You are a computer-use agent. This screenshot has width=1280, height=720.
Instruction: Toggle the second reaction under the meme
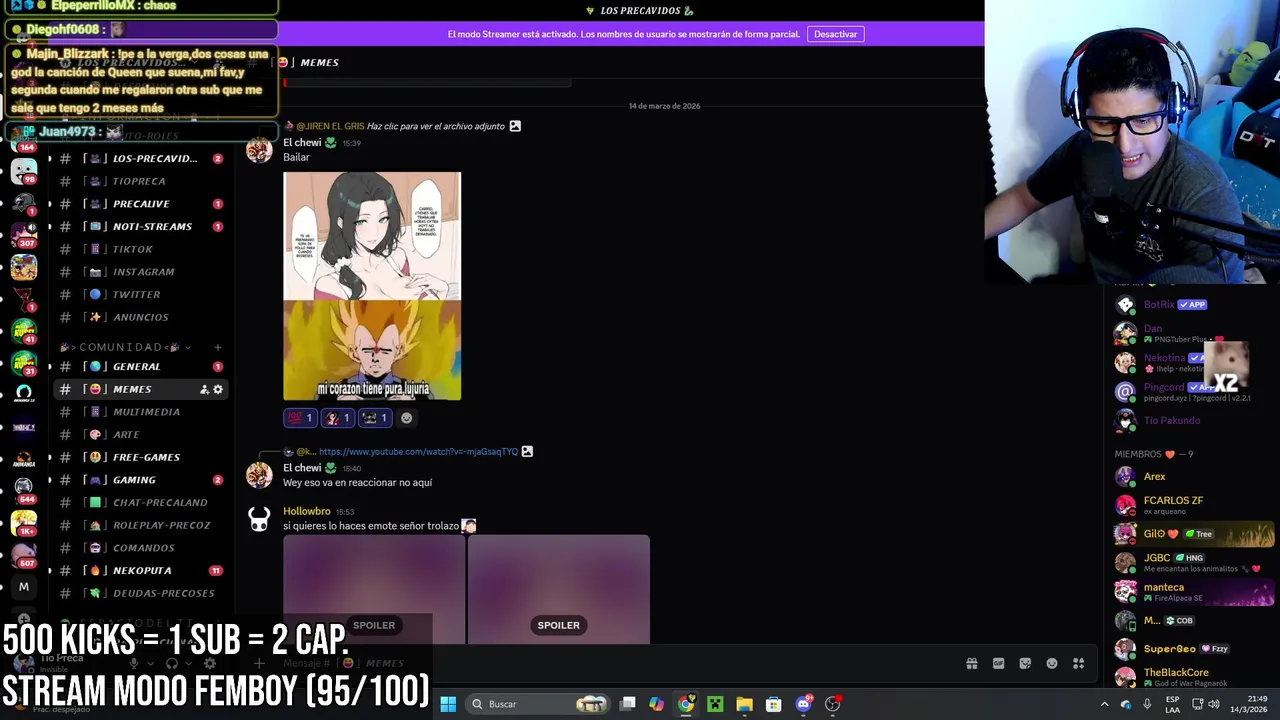point(338,418)
